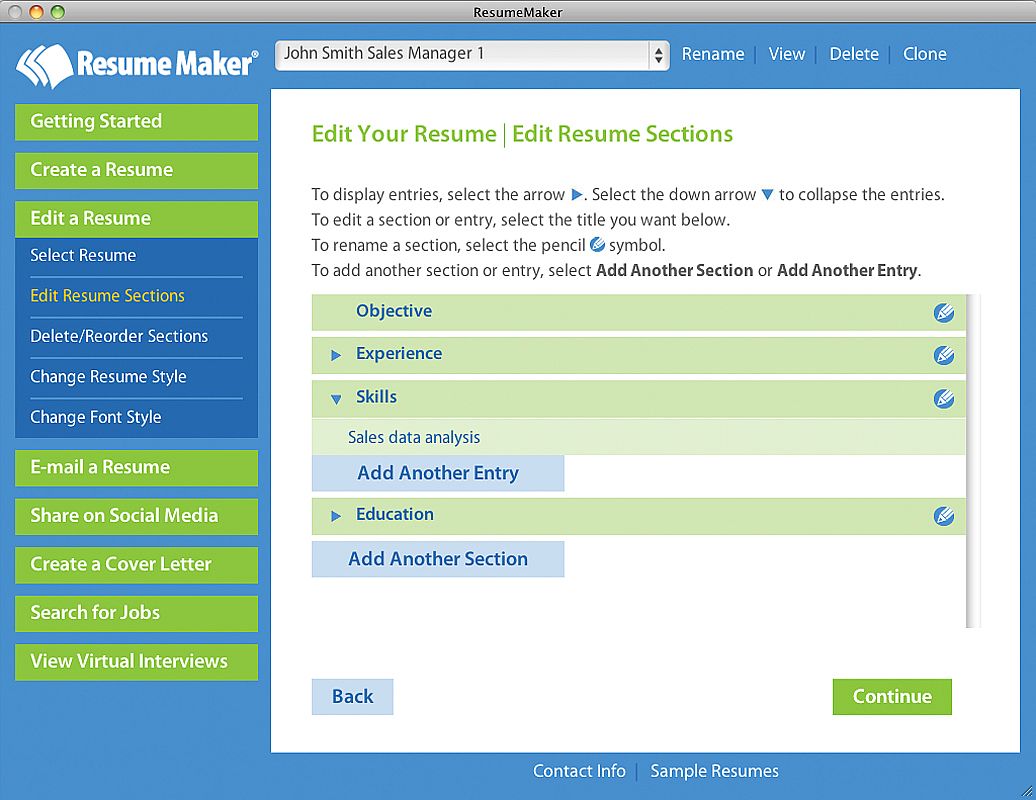Open the Create a Cover Letter tab
The width and height of the screenshot is (1036, 800).
click(136, 565)
